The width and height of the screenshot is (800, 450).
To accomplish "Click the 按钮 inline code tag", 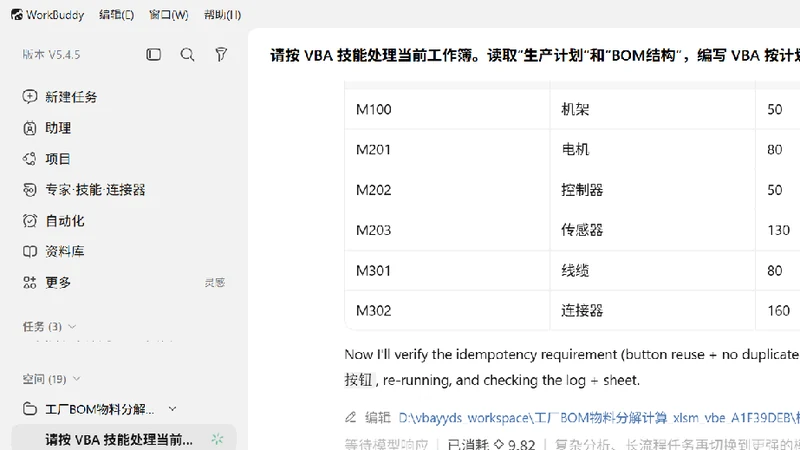I will 359,380.
